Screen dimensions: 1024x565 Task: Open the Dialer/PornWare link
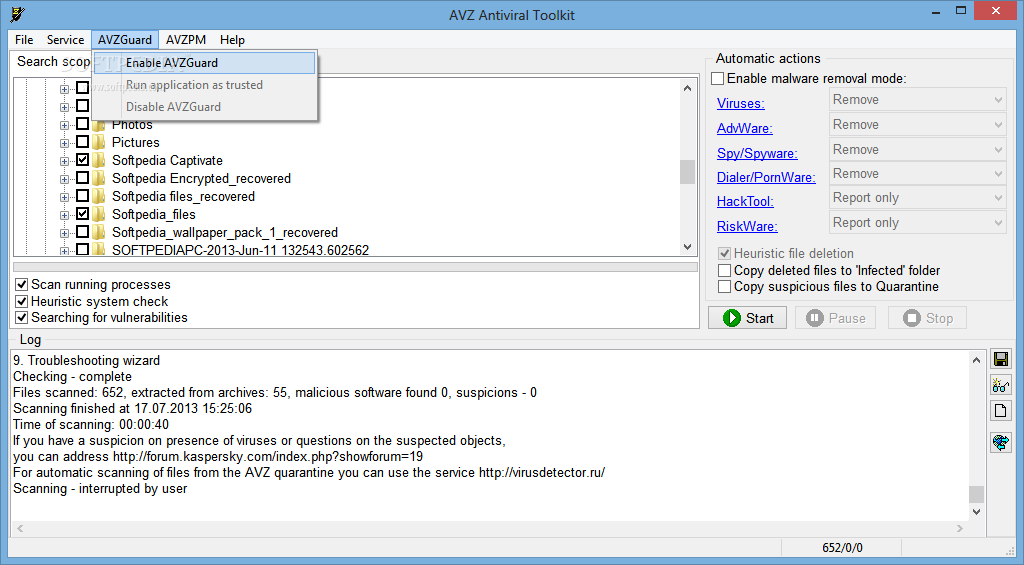click(766, 177)
